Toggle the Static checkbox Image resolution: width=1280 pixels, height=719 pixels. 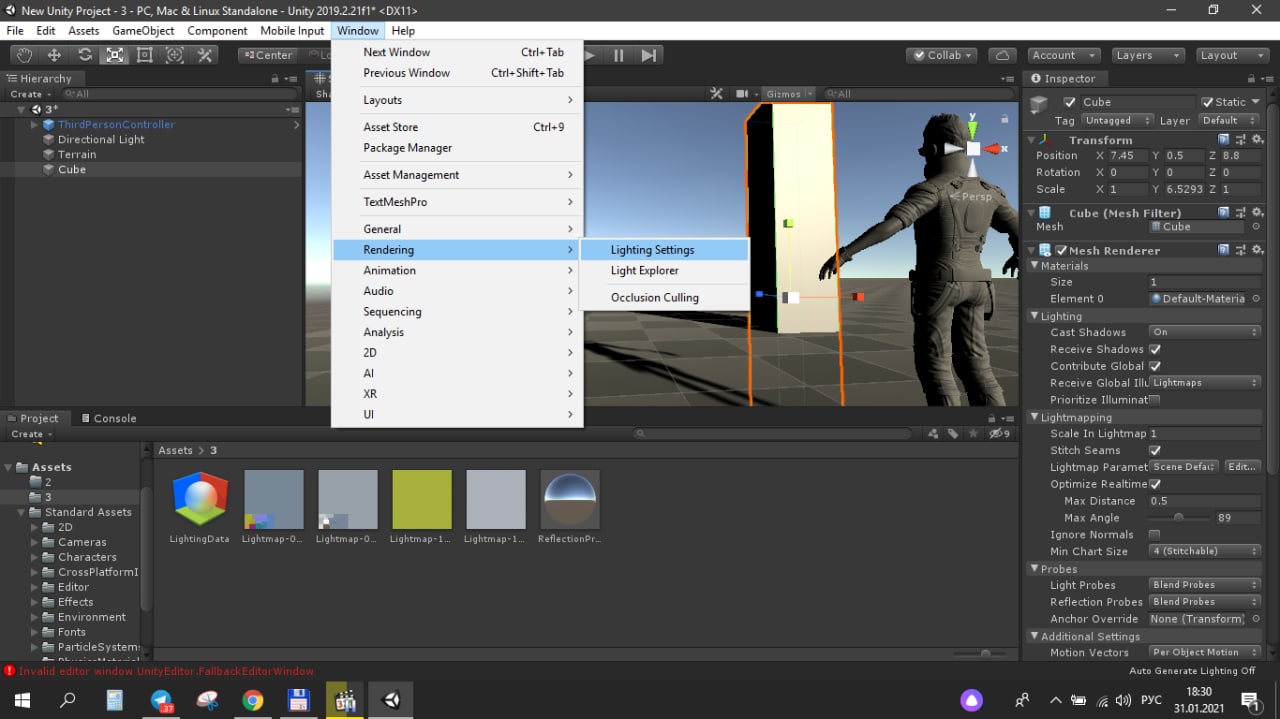pyautogui.click(x=1208, y=102)
